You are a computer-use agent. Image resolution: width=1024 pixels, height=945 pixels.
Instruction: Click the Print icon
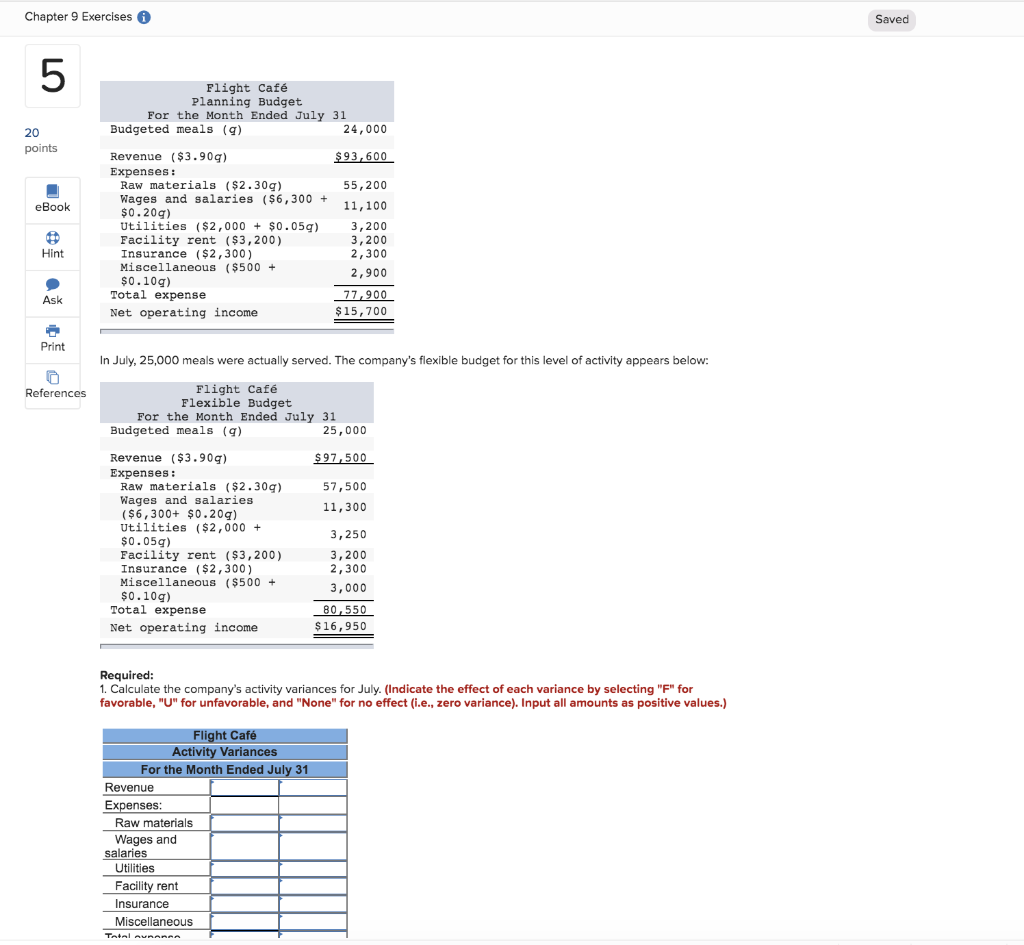click(52, 330)
